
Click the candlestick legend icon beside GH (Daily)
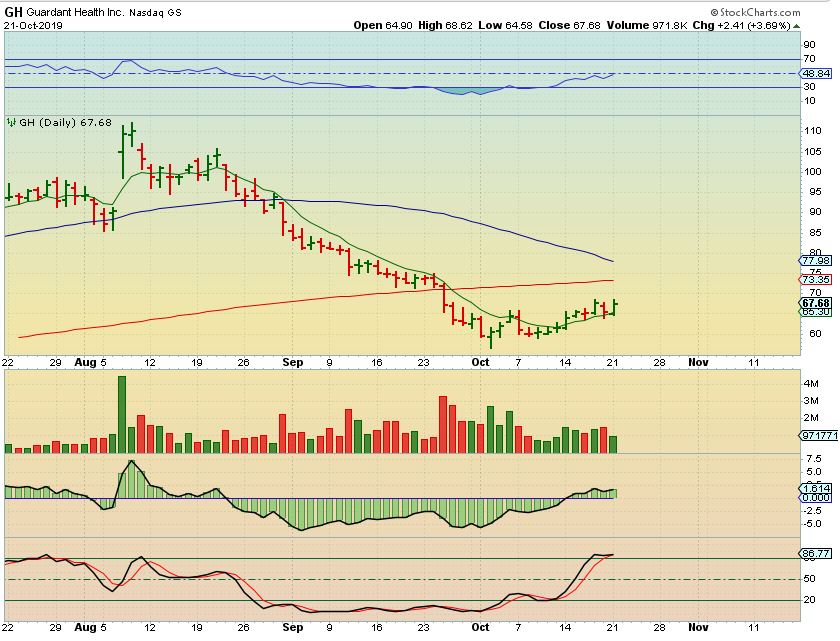[12, 122]
